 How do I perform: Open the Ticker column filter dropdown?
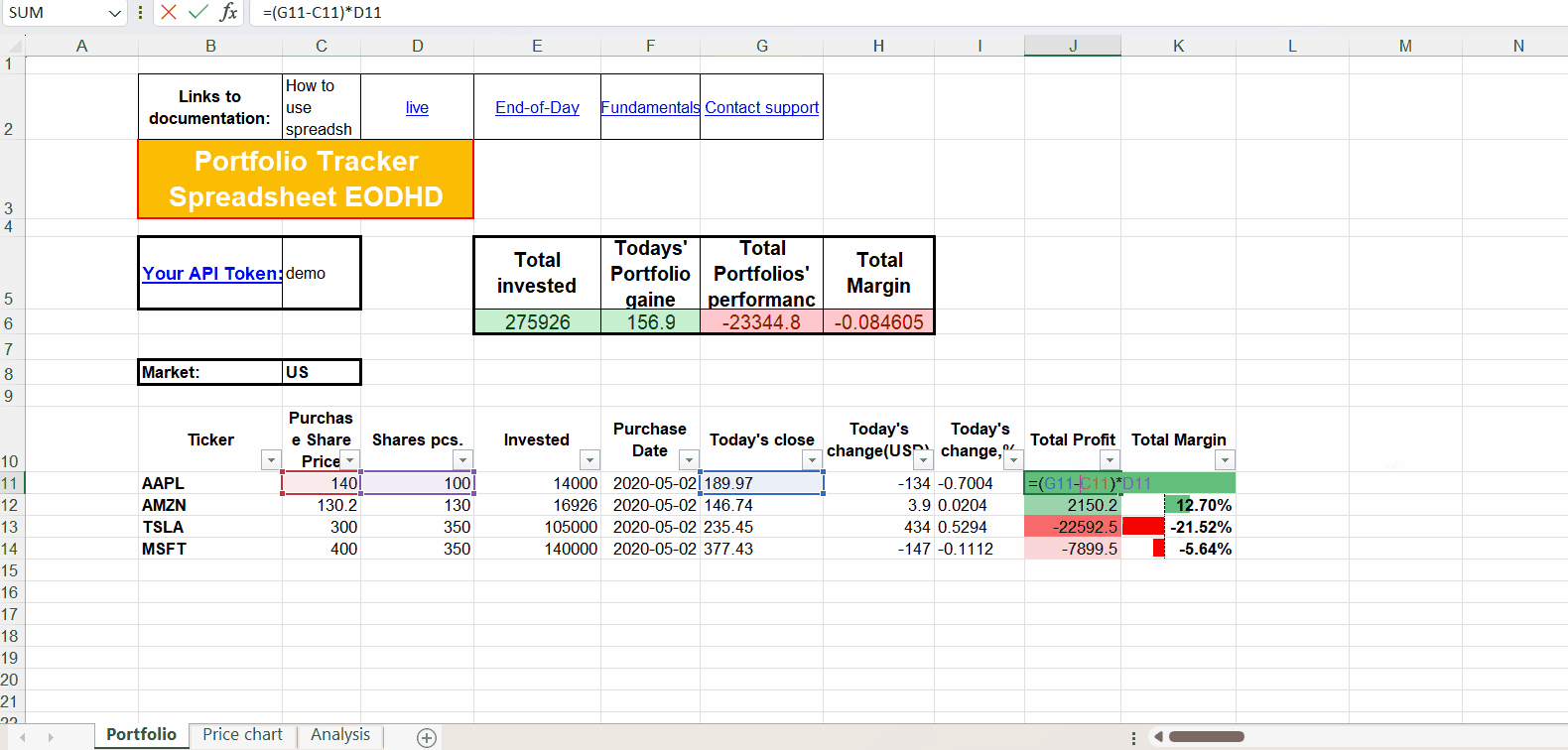coord(271,460)
